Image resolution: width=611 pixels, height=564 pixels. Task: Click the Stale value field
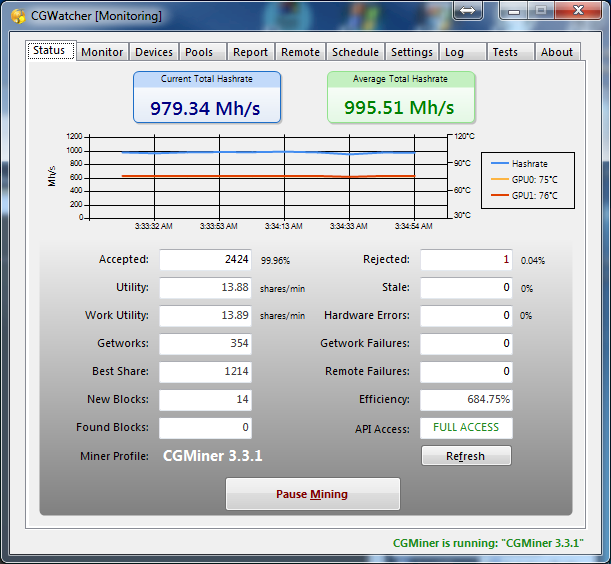click(466, 288)
